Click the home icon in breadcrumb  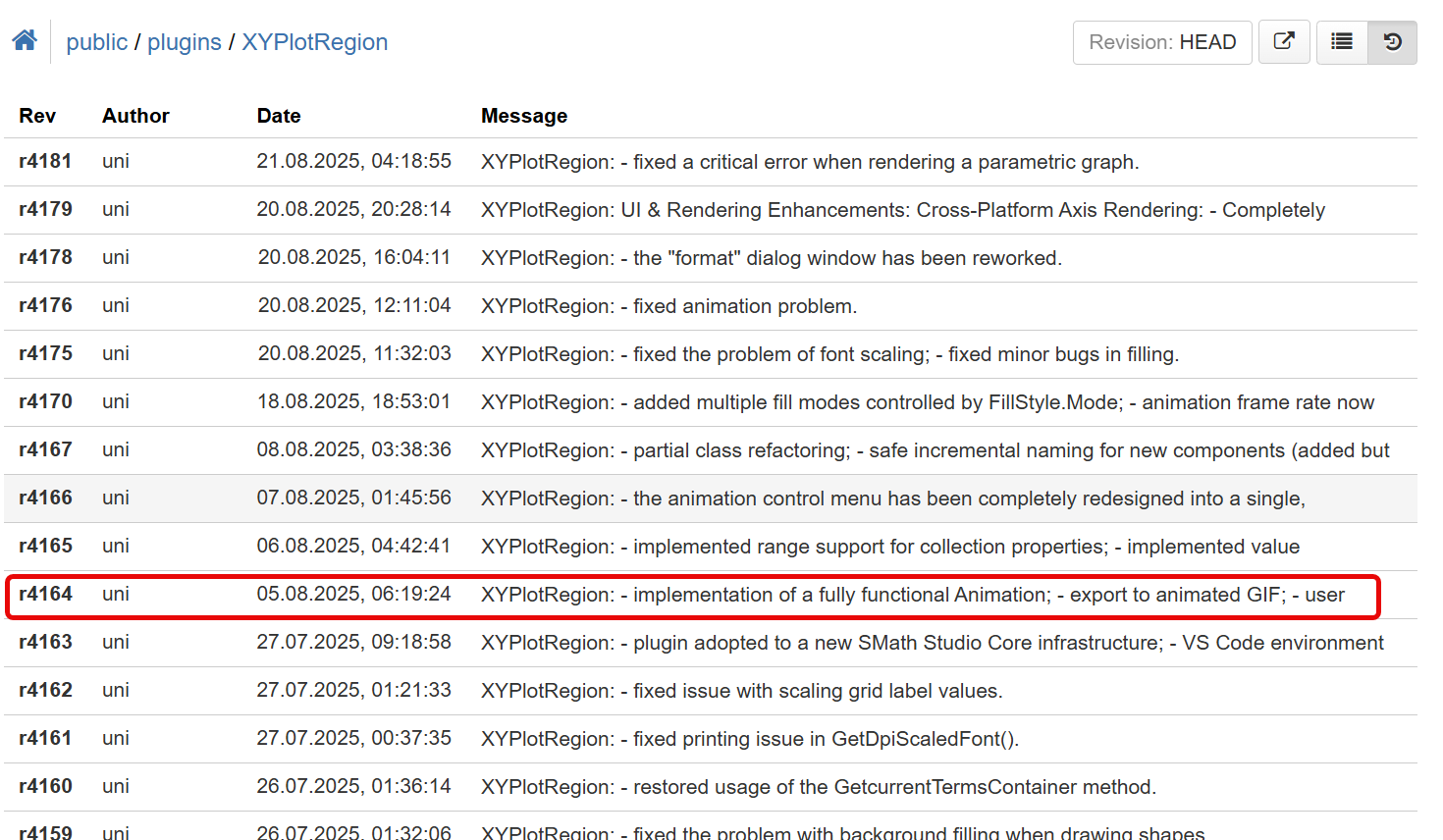coord(25,41)
